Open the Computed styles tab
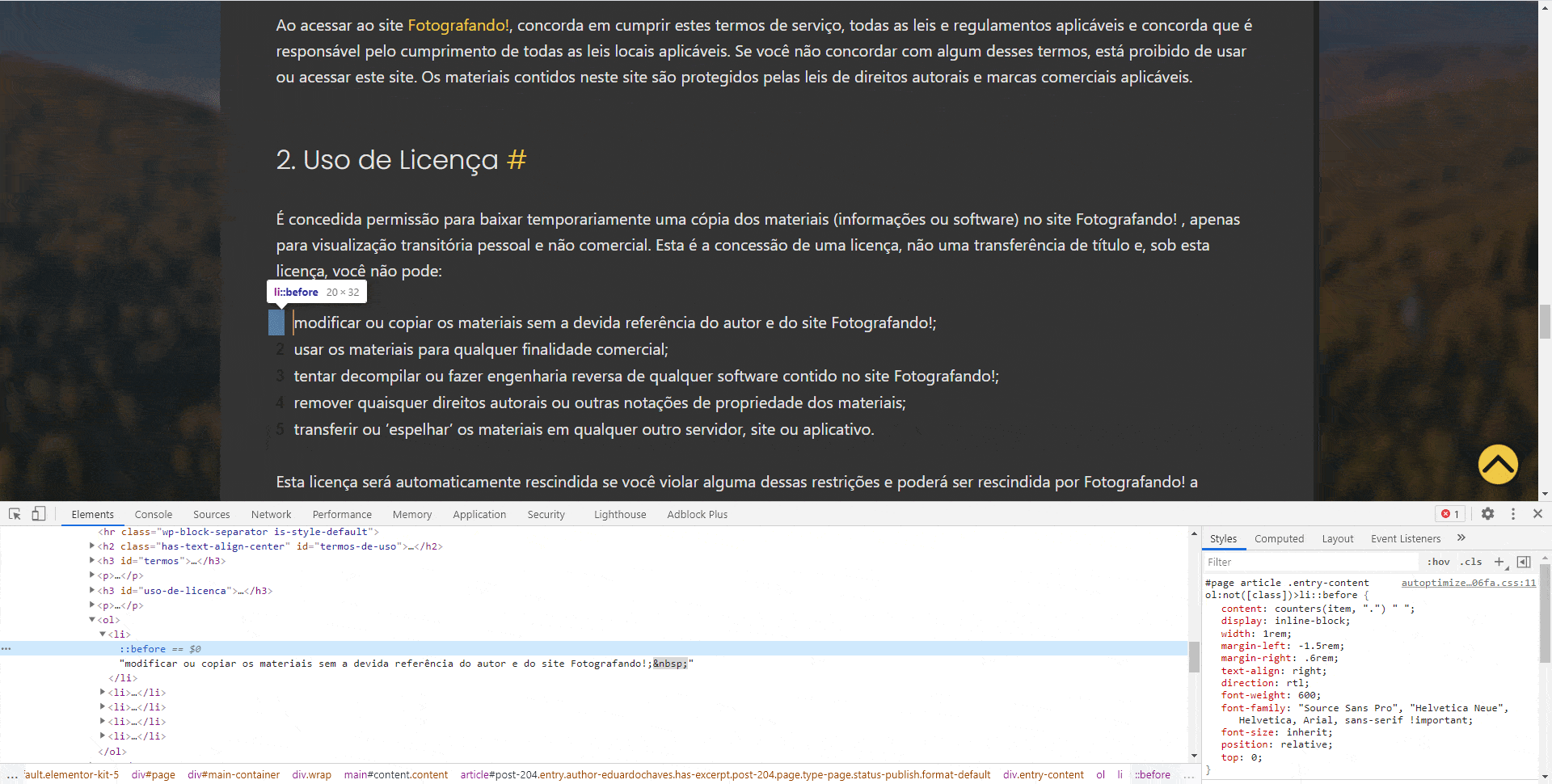Screen dimensions: 1552x784 1279,539
